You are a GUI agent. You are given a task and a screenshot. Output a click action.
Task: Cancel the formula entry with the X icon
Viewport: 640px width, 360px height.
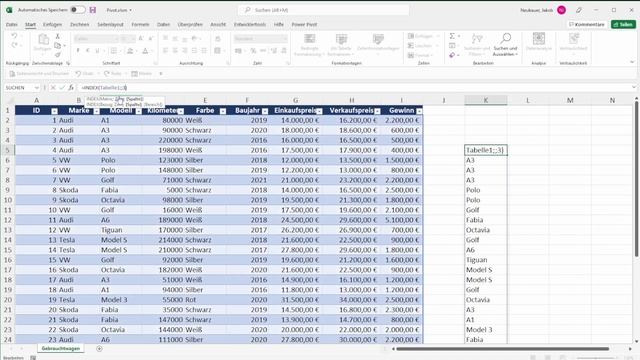pyautogui.click(x=53, y=87)
